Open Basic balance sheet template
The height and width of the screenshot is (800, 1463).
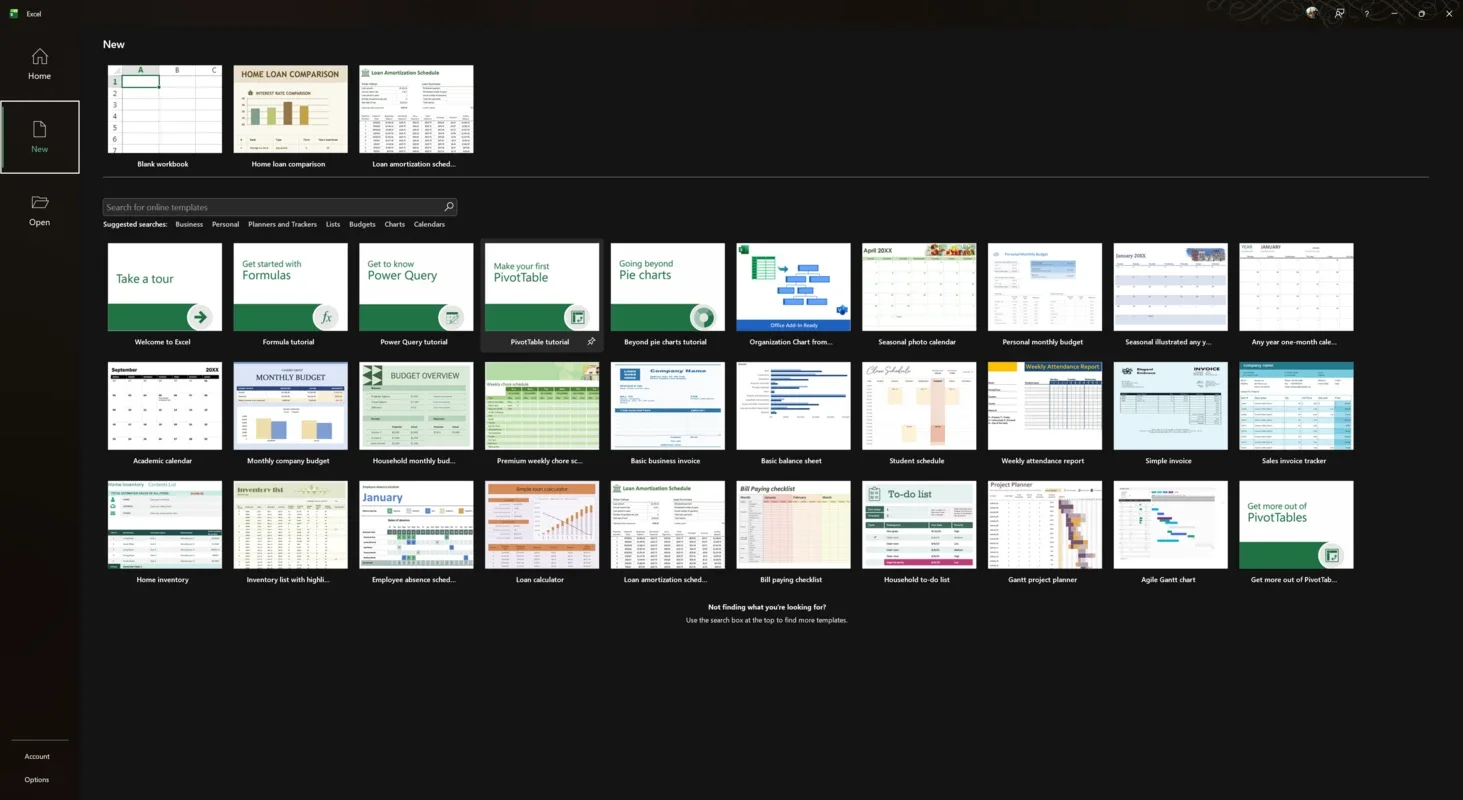793,415
